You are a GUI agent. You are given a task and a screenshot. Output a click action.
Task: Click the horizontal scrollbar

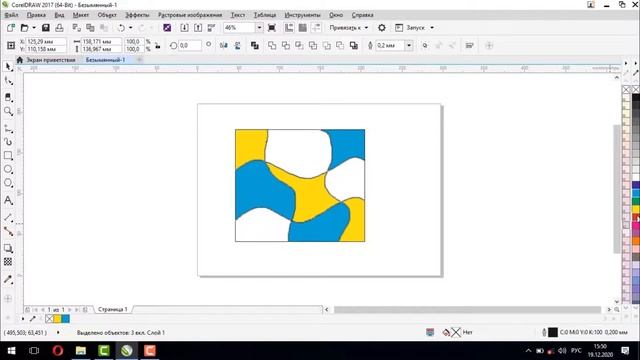467,310
